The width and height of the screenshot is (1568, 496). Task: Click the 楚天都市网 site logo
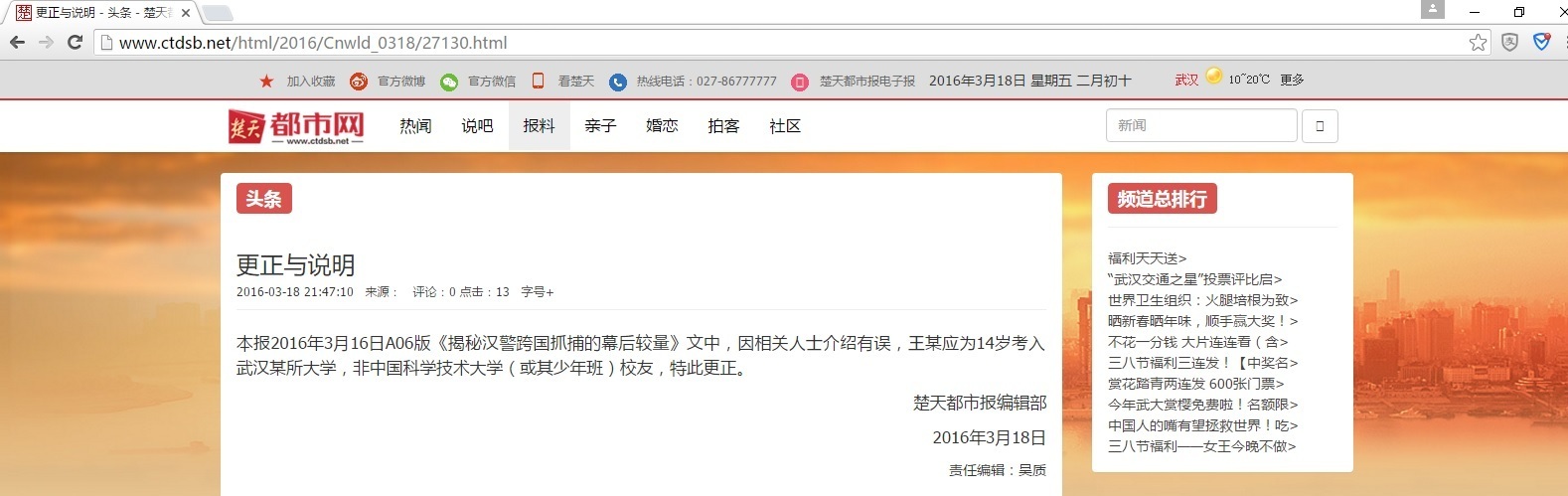click(x=296, y=126)
